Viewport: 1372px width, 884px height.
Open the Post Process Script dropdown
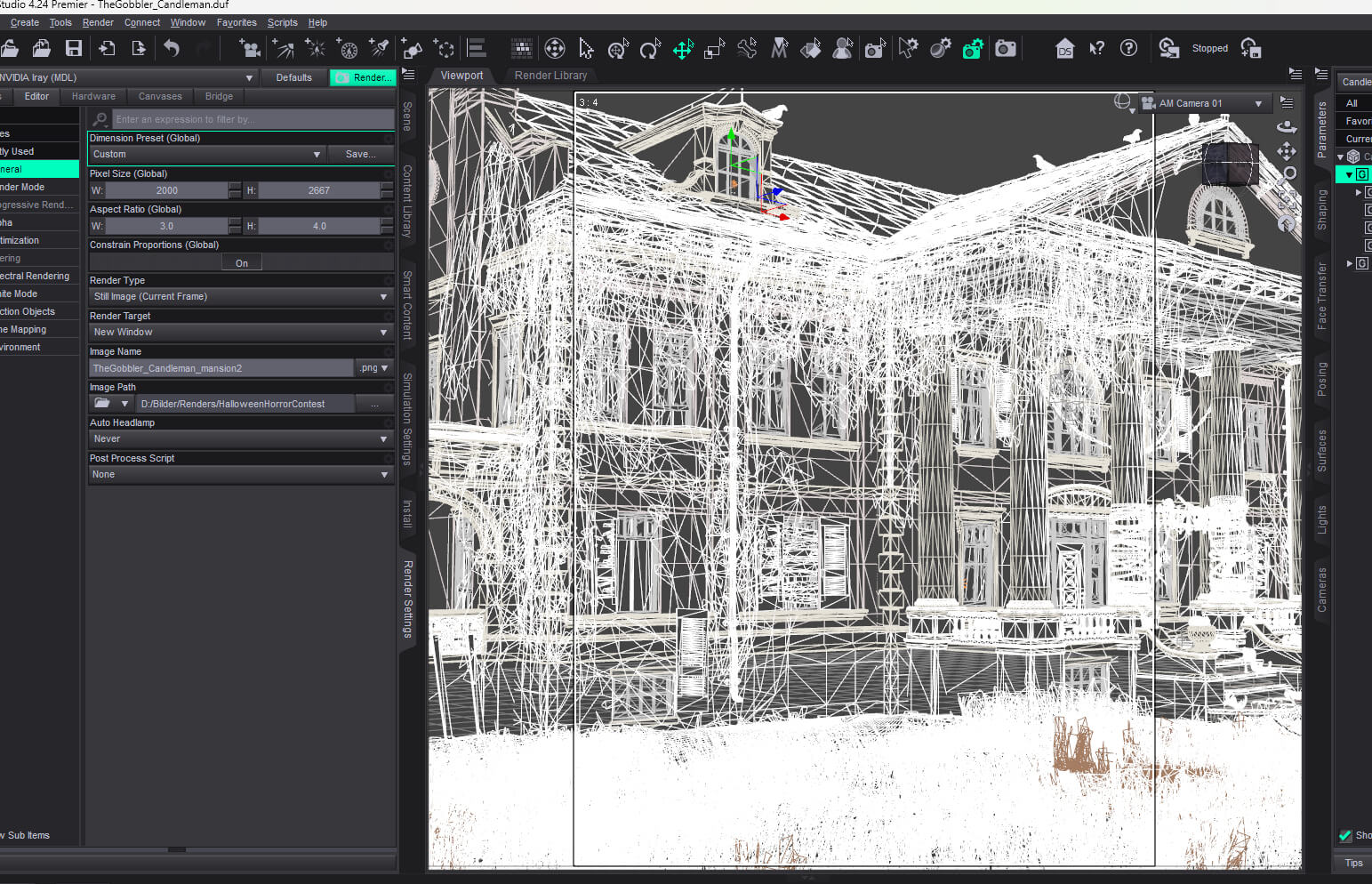(x=241, y=474)
